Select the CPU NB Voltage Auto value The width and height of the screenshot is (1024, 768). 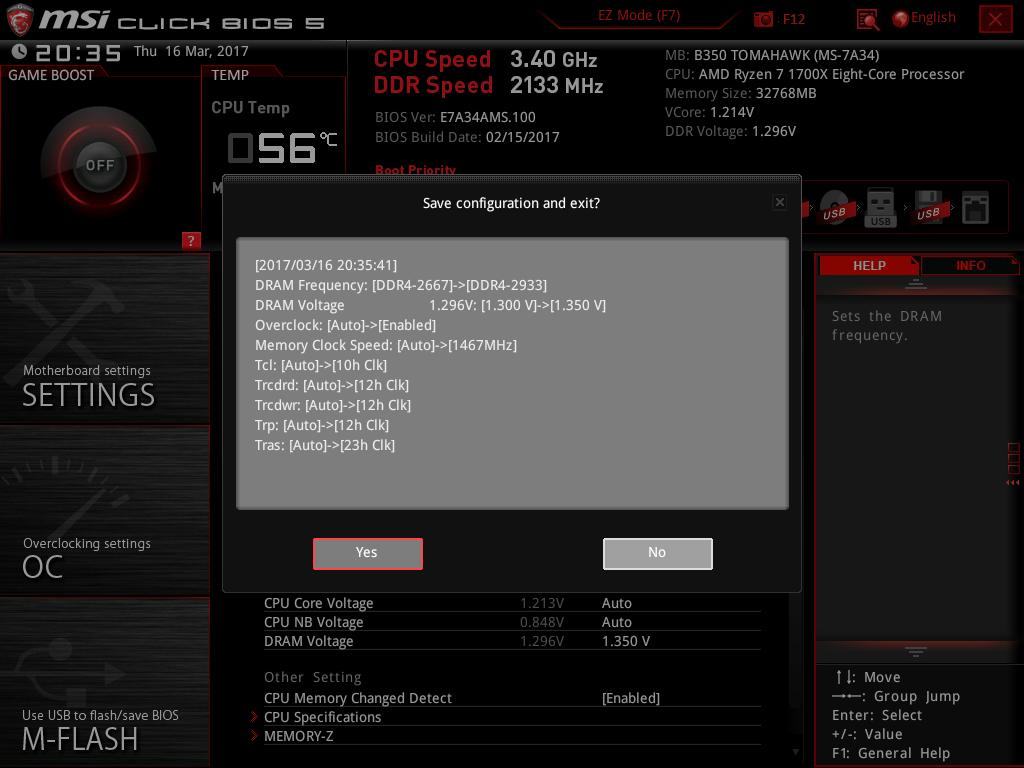click(x=616, y=622)
